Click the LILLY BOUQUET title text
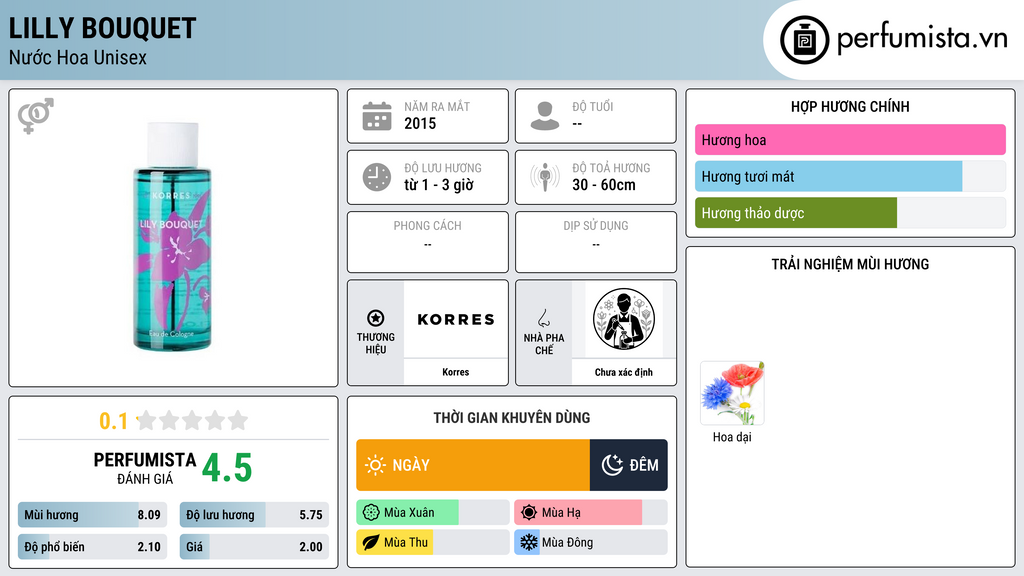This screenshot has width=1024, height=576. click(x=103, y=28)
